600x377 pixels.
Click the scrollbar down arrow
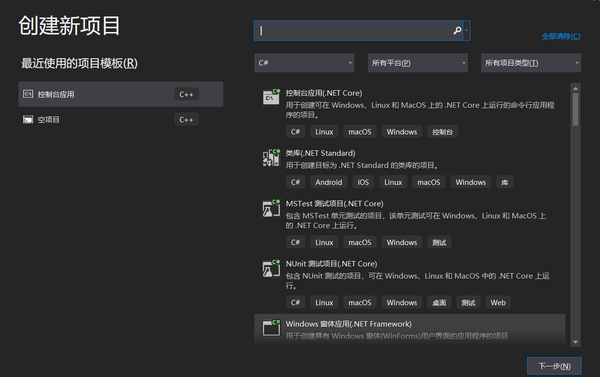pyautogui.click(x=575, y=342)
